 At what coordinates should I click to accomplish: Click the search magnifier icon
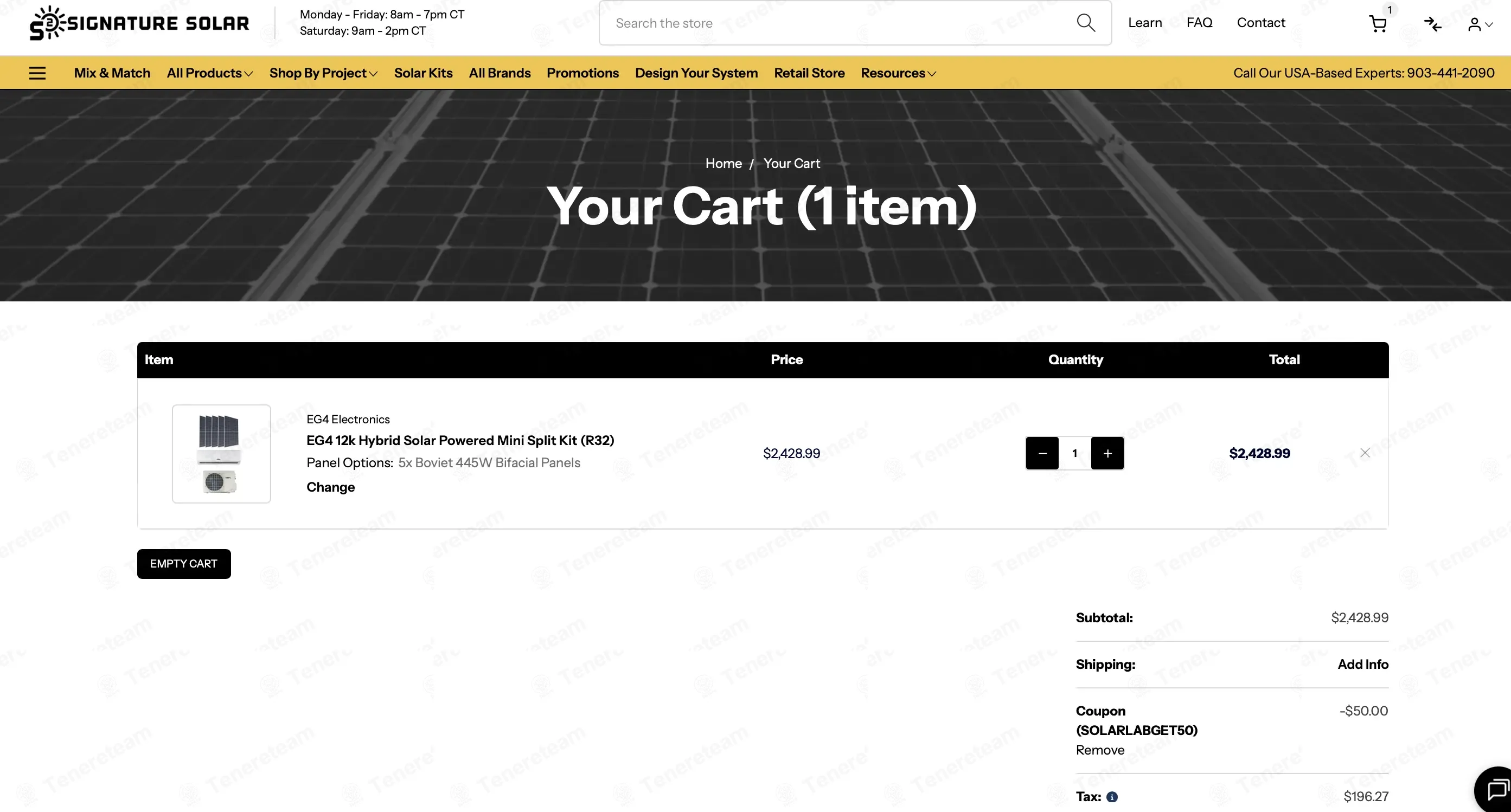coord(1086,23)
